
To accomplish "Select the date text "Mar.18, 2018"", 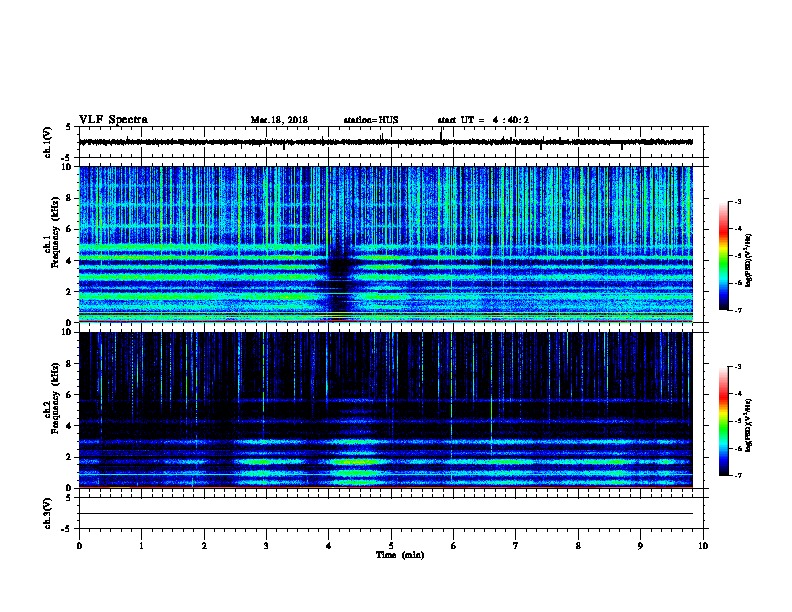I will [279, 120].
